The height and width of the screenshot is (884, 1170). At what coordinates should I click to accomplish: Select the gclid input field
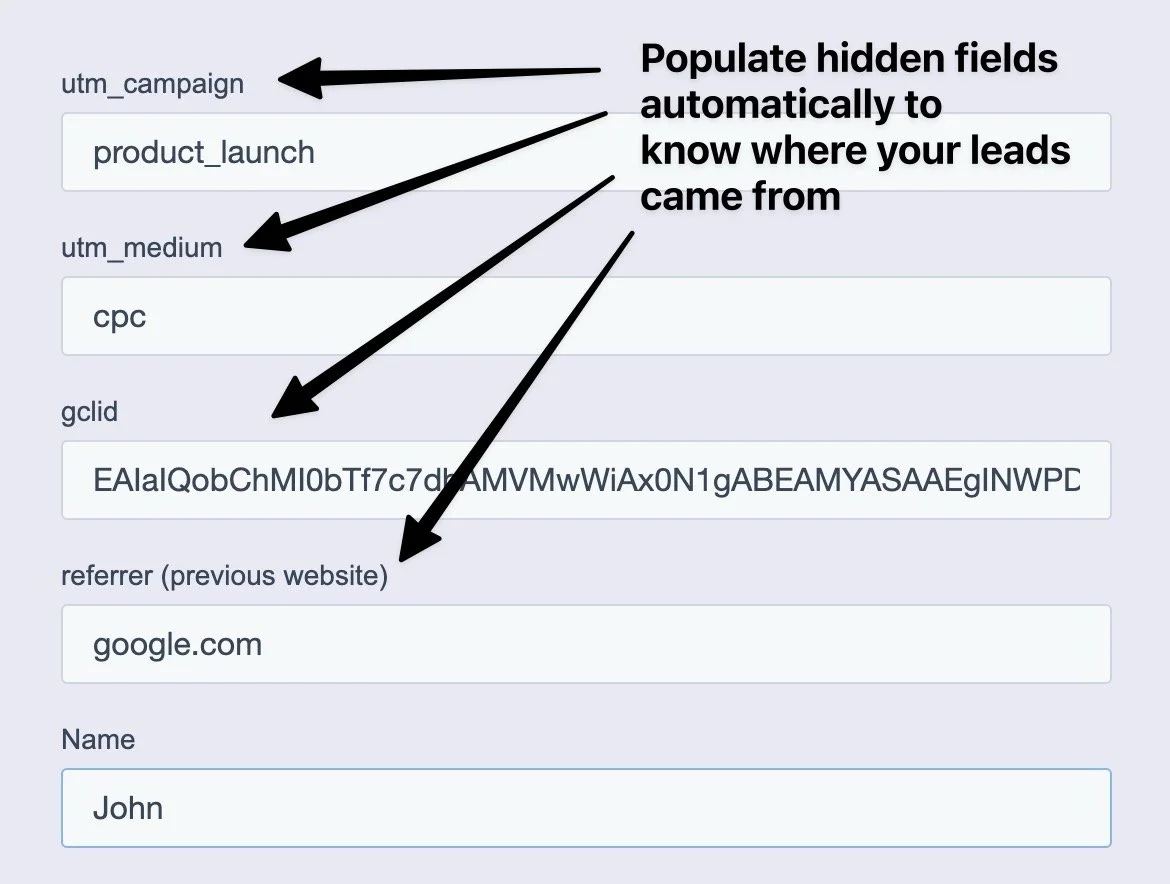pos(586,480)
